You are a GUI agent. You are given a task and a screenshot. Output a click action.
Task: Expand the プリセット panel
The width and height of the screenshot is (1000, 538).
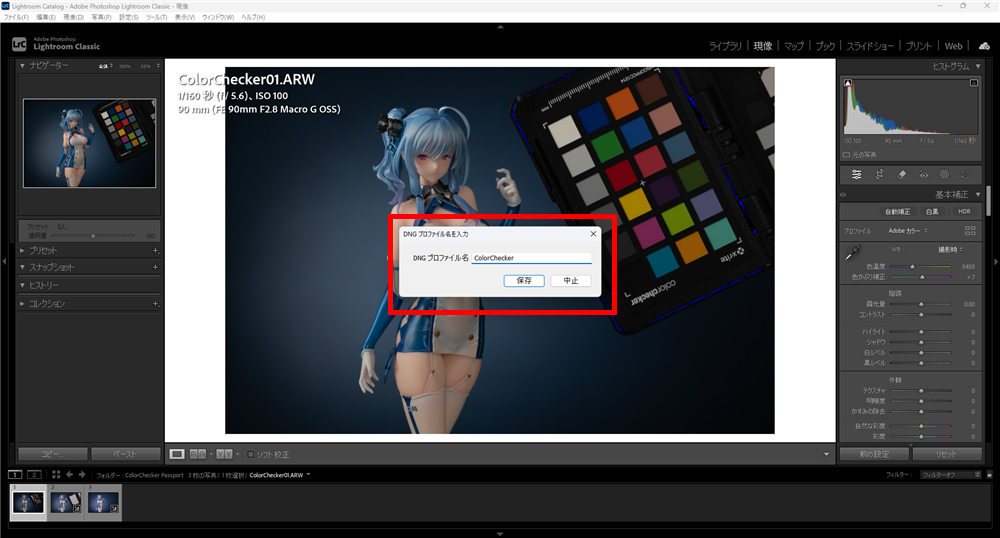22,251
